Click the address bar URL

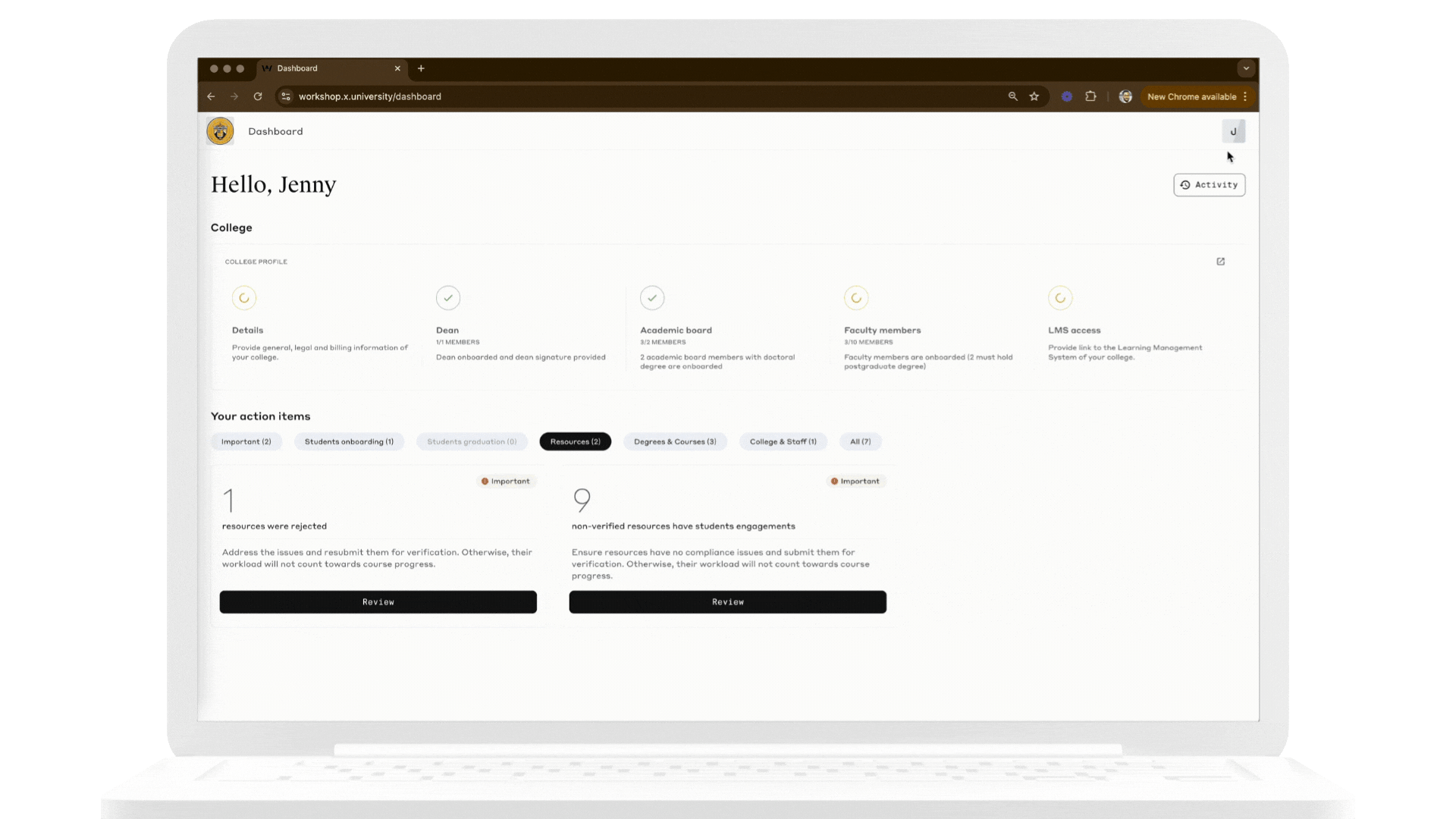[369, 96]
